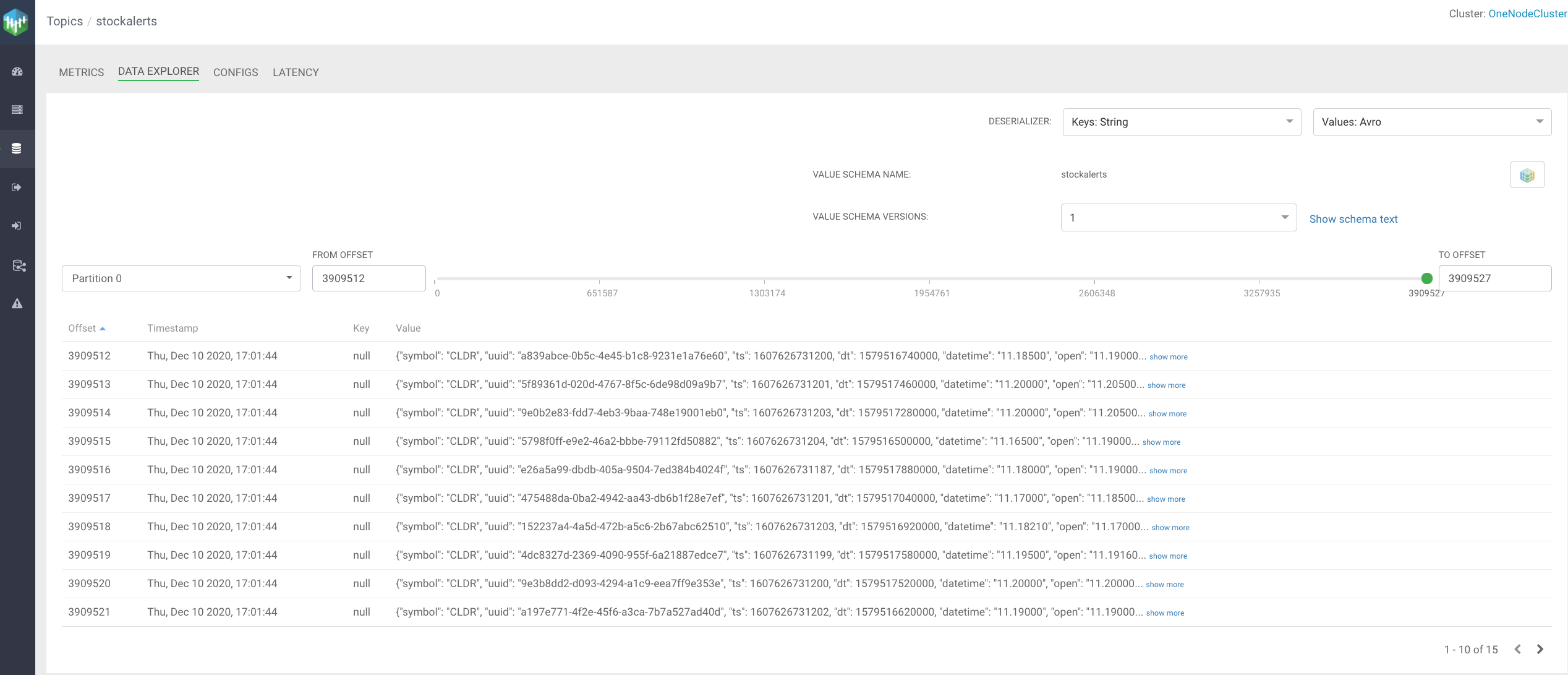Click the database share sidebar icon
1568x675 pixels.
[19, 265]
